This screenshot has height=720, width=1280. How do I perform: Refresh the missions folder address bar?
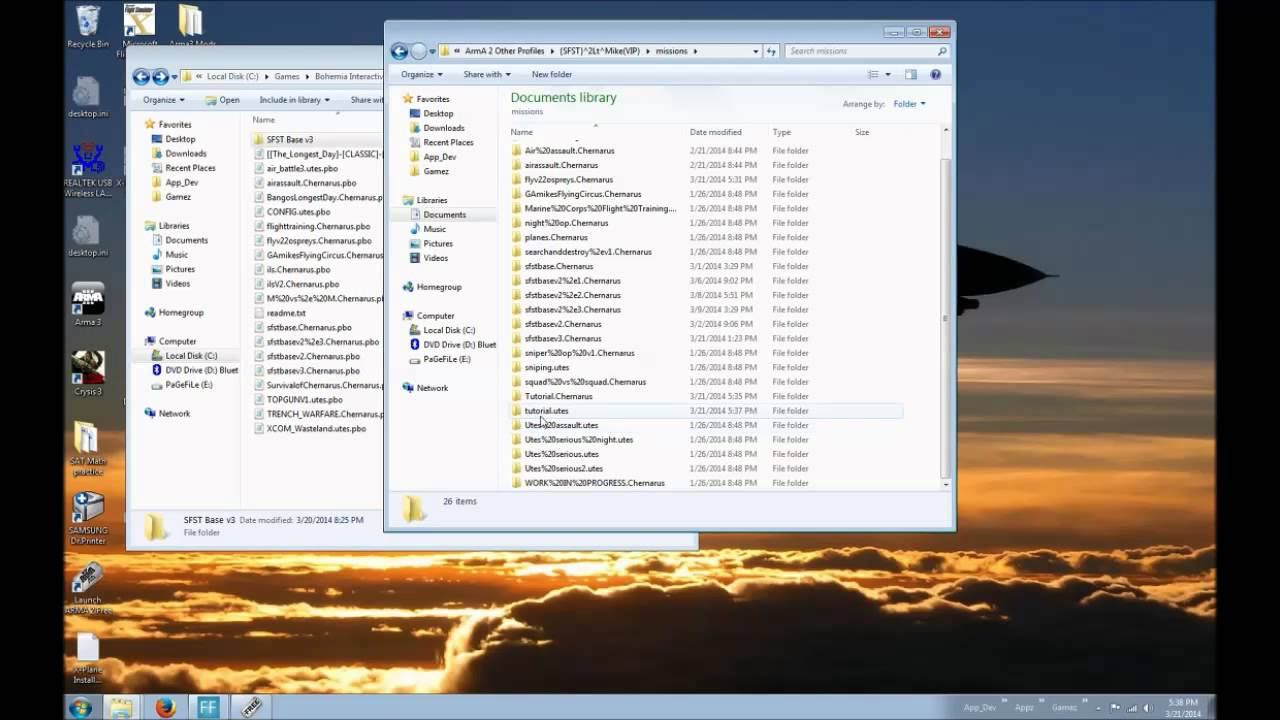pos(771,51)
